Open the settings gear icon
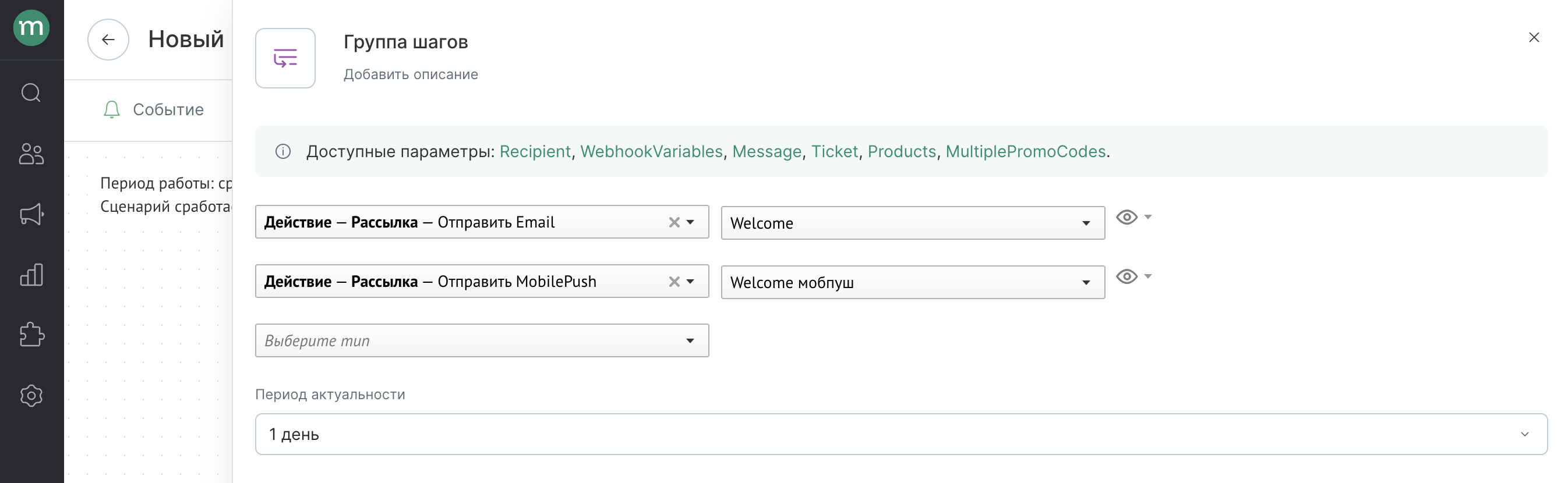Image resolution: width=1568 pixels, height=483 pixels. (31, 396)
